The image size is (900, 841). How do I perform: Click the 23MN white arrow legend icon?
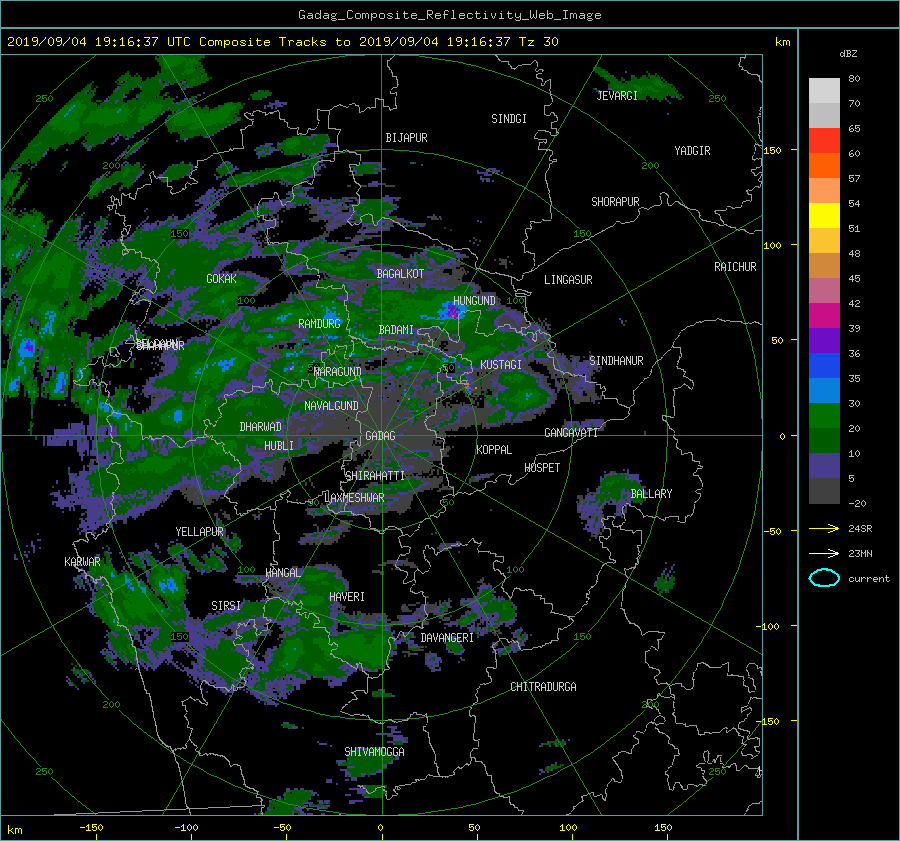[x=824, y=553]
